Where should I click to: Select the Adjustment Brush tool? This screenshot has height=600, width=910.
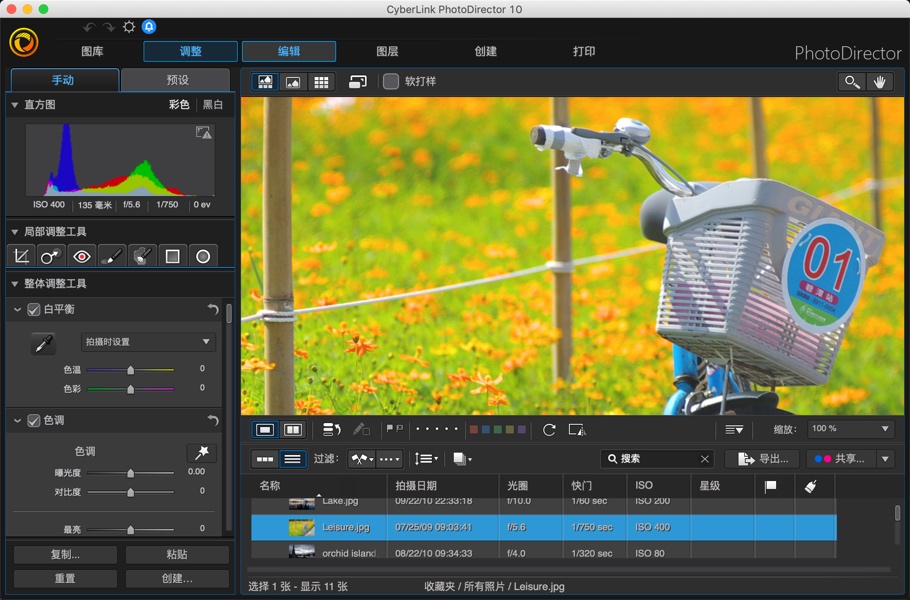[111, 256]
